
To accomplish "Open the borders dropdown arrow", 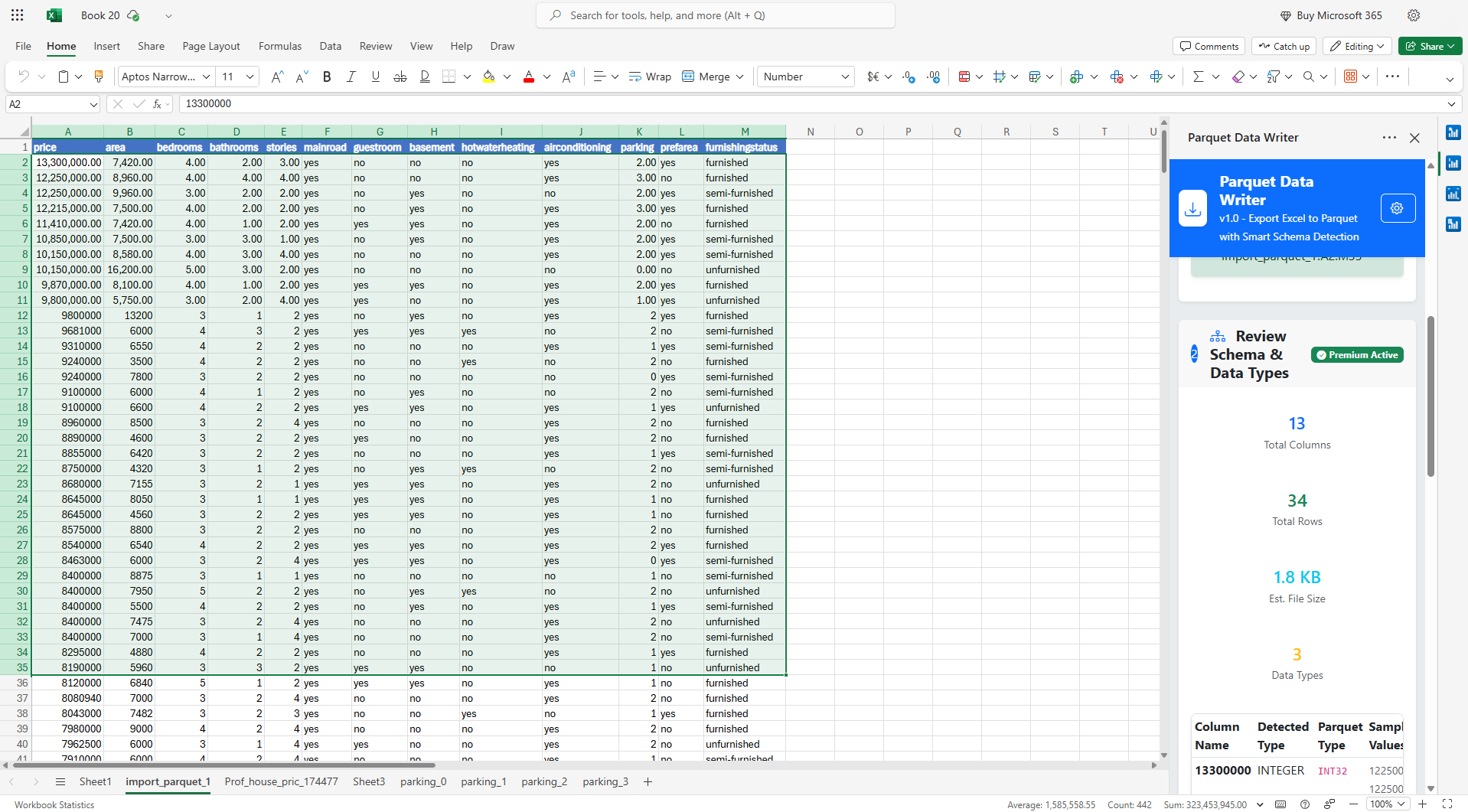I will point(467,77).
